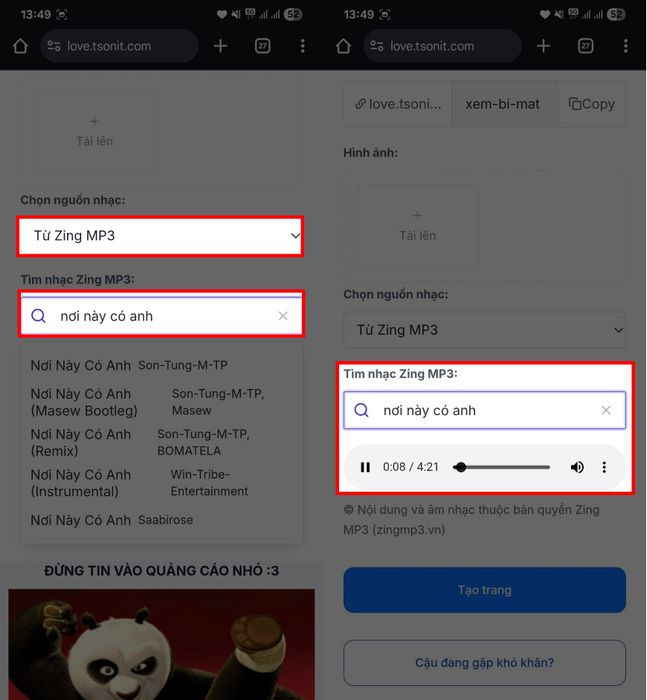Open the Từ Zing MP3 dropdown on left screen

(160, 236)
